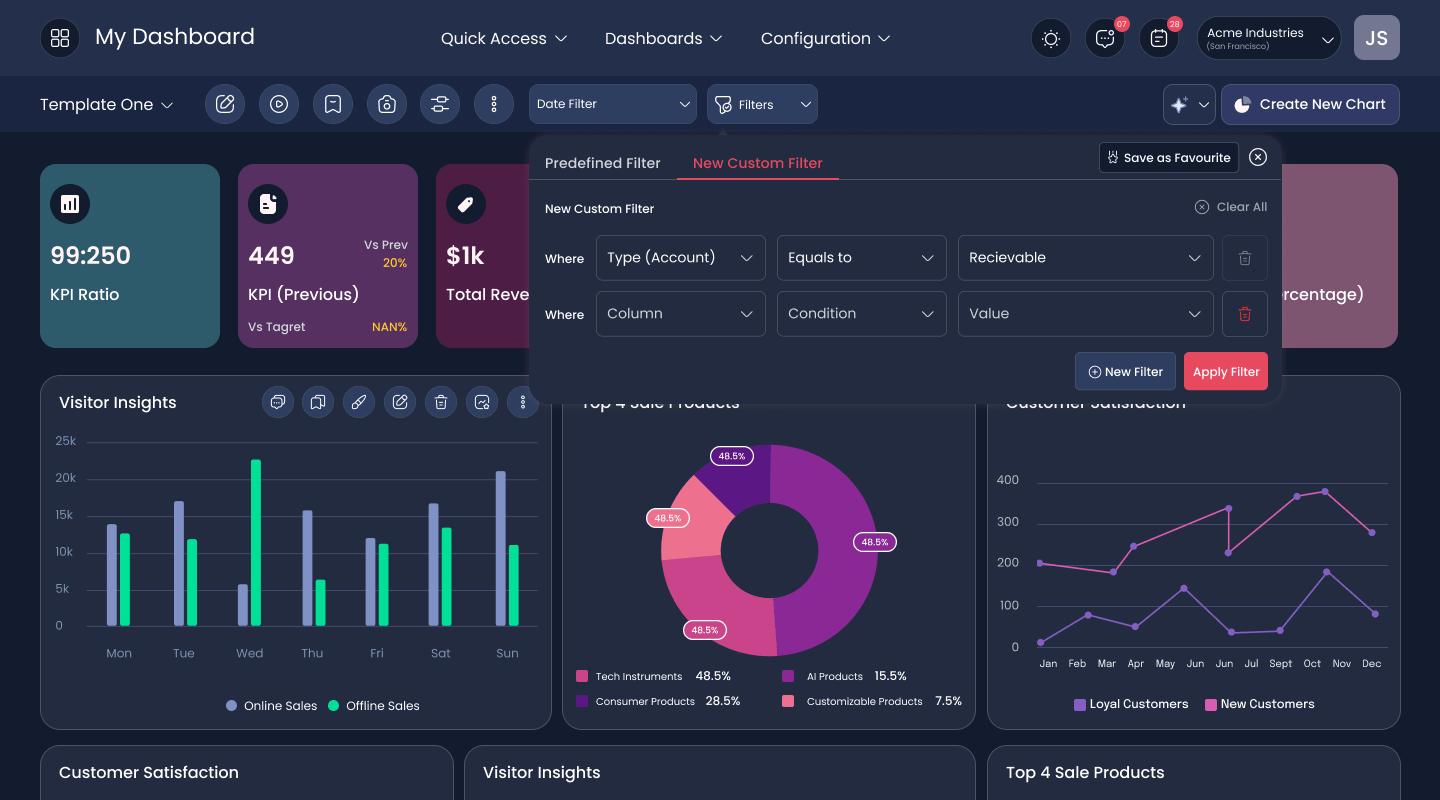Expand the Acme Industries company selector
Image resolution: width=1440 pixels, height=800 pixels.
pos(1269,38)
